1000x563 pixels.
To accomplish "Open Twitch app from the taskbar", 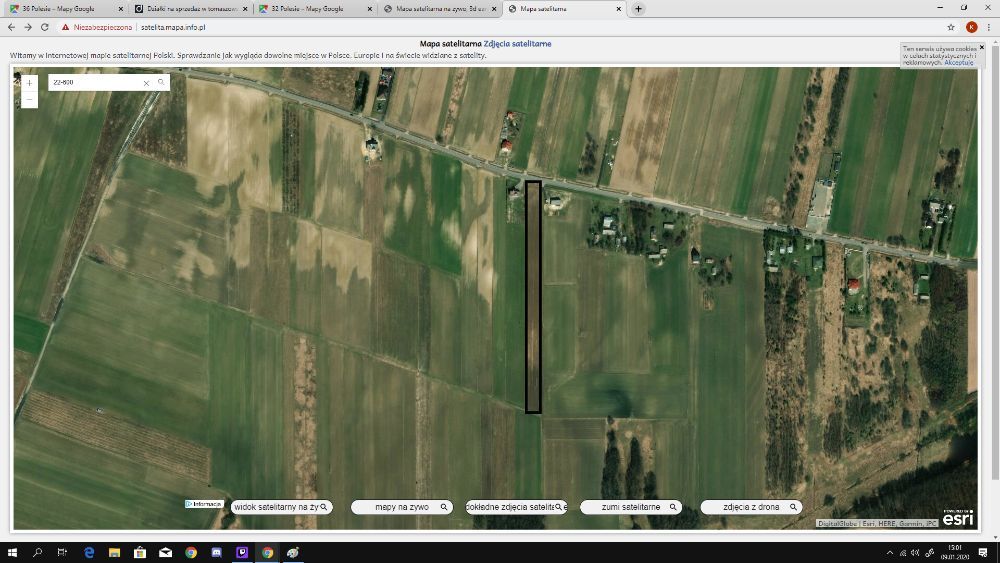I will pyautogui.click(x=242, y=552).
